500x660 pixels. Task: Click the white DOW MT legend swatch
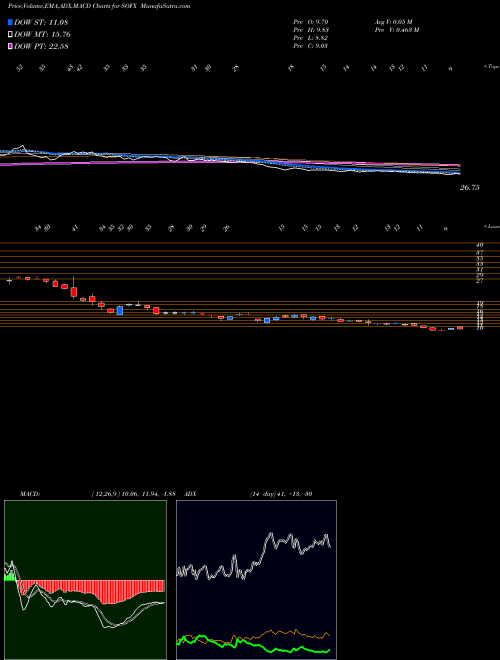(11, 35)
